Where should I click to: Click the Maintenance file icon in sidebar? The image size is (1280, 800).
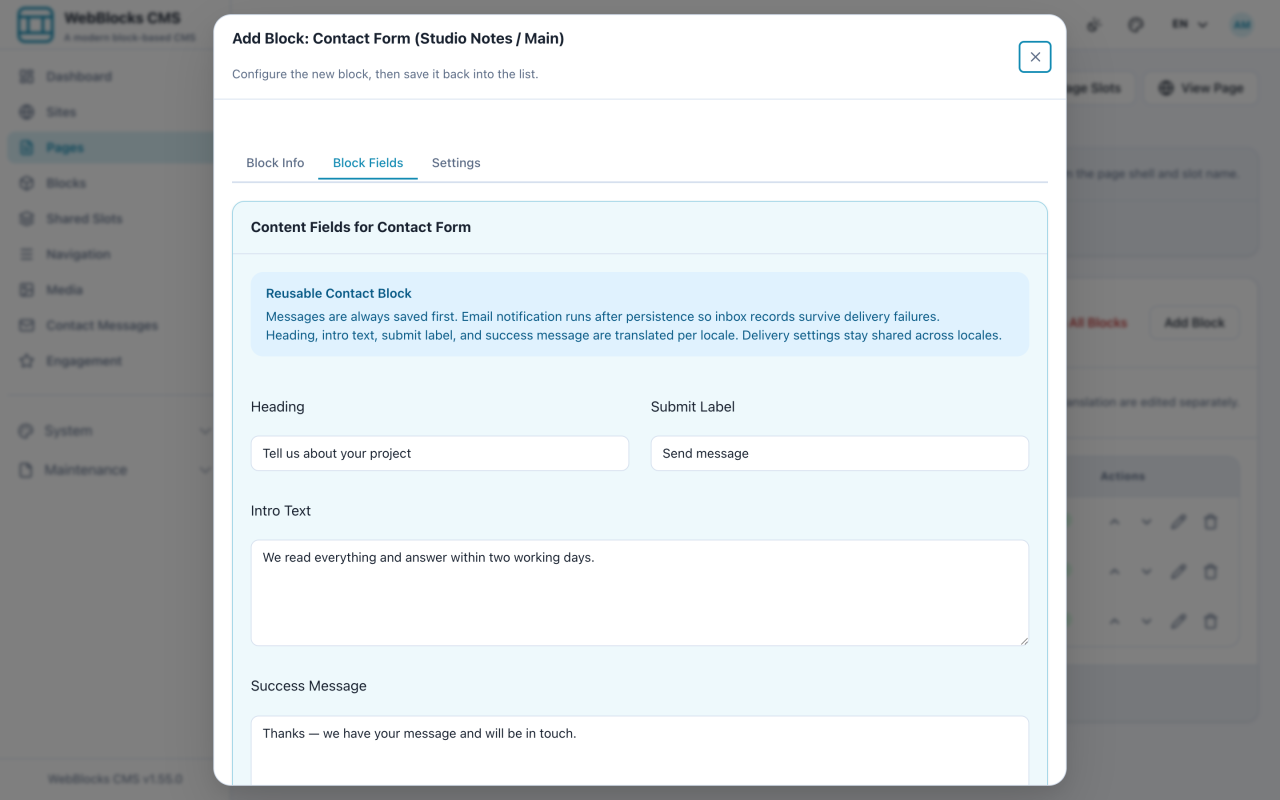pos(26,469)
